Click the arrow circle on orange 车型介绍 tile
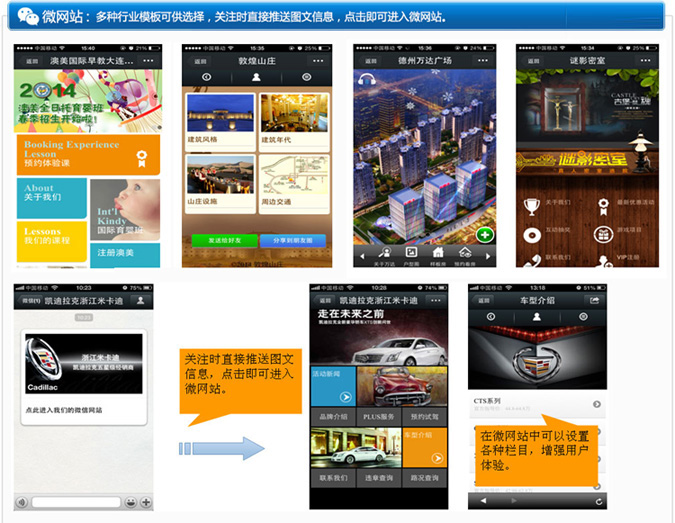 coord(437,458)
